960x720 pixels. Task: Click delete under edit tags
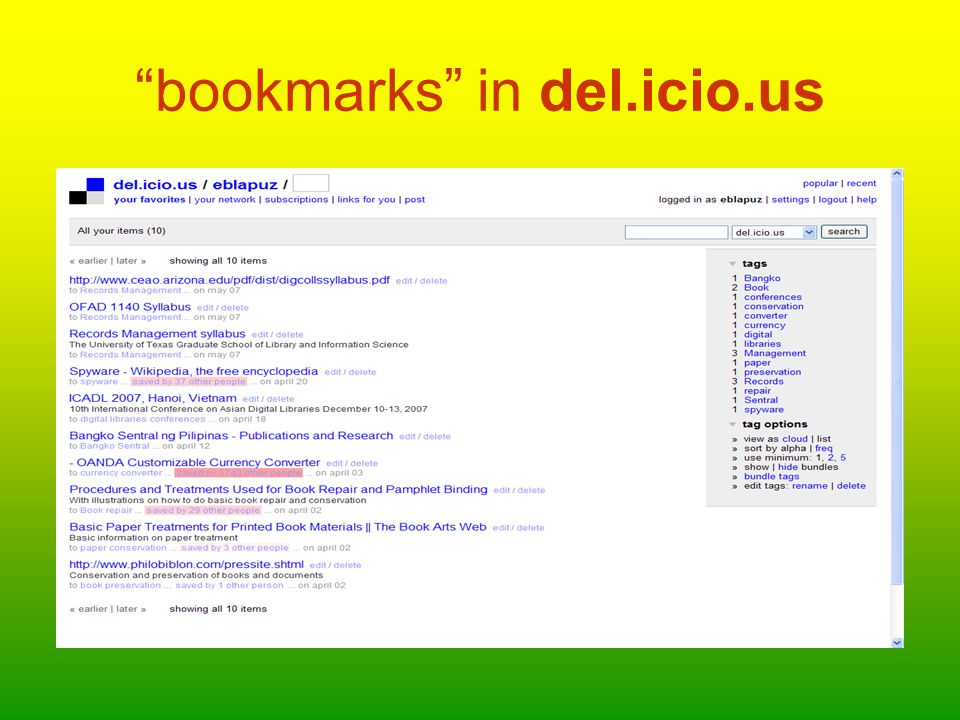click(x=851, y=486)
